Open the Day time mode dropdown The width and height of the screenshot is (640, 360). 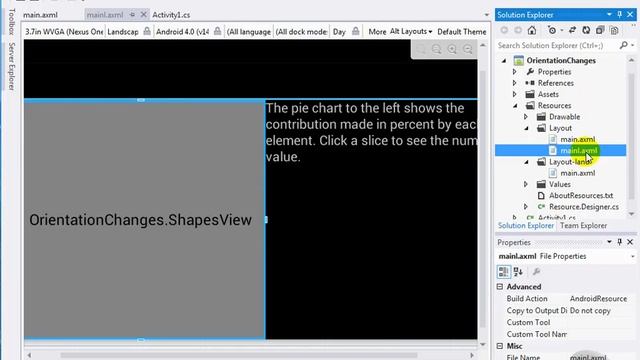tap(339, 31)
